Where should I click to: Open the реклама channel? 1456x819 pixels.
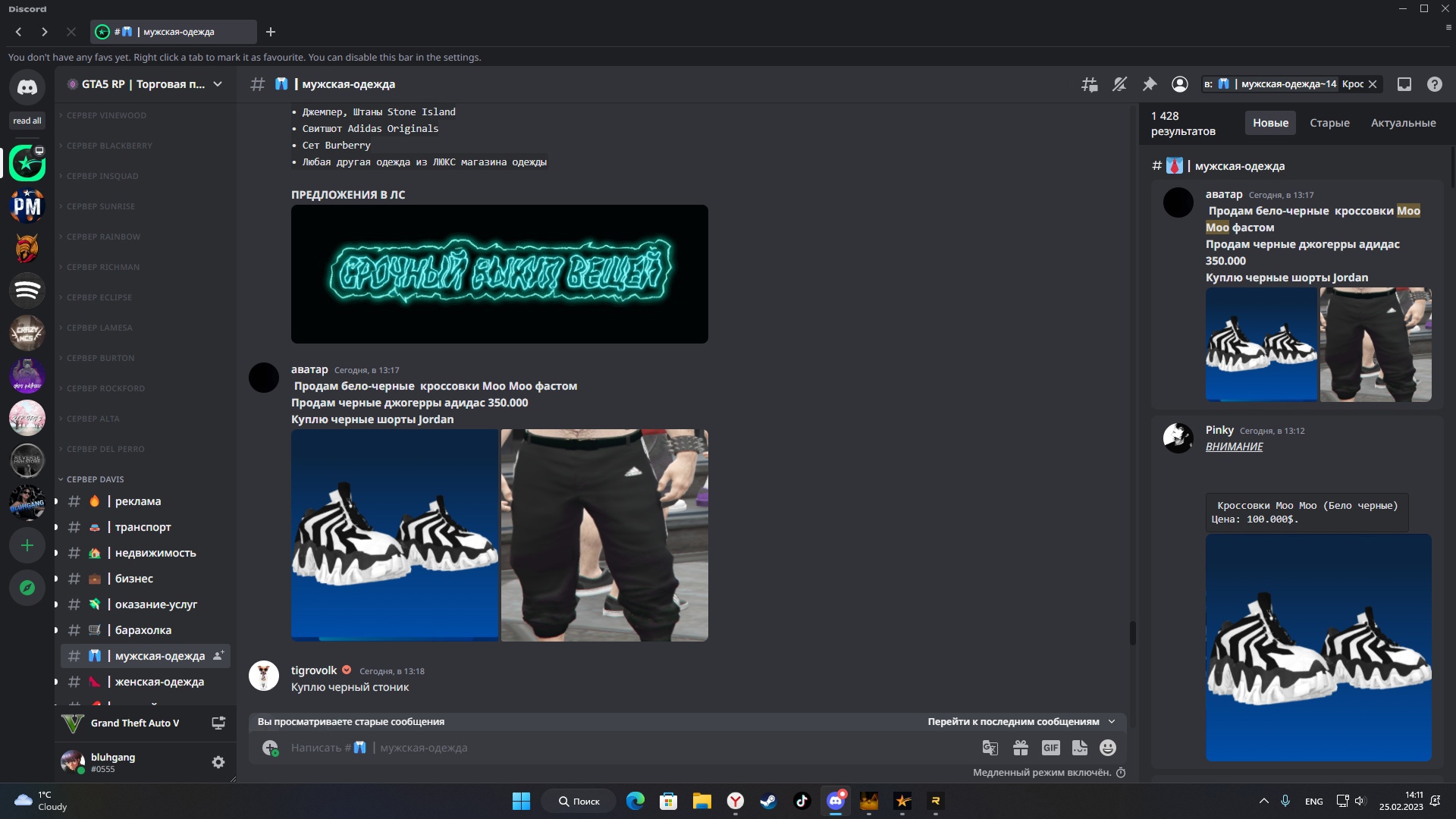(x=145, y=501)
